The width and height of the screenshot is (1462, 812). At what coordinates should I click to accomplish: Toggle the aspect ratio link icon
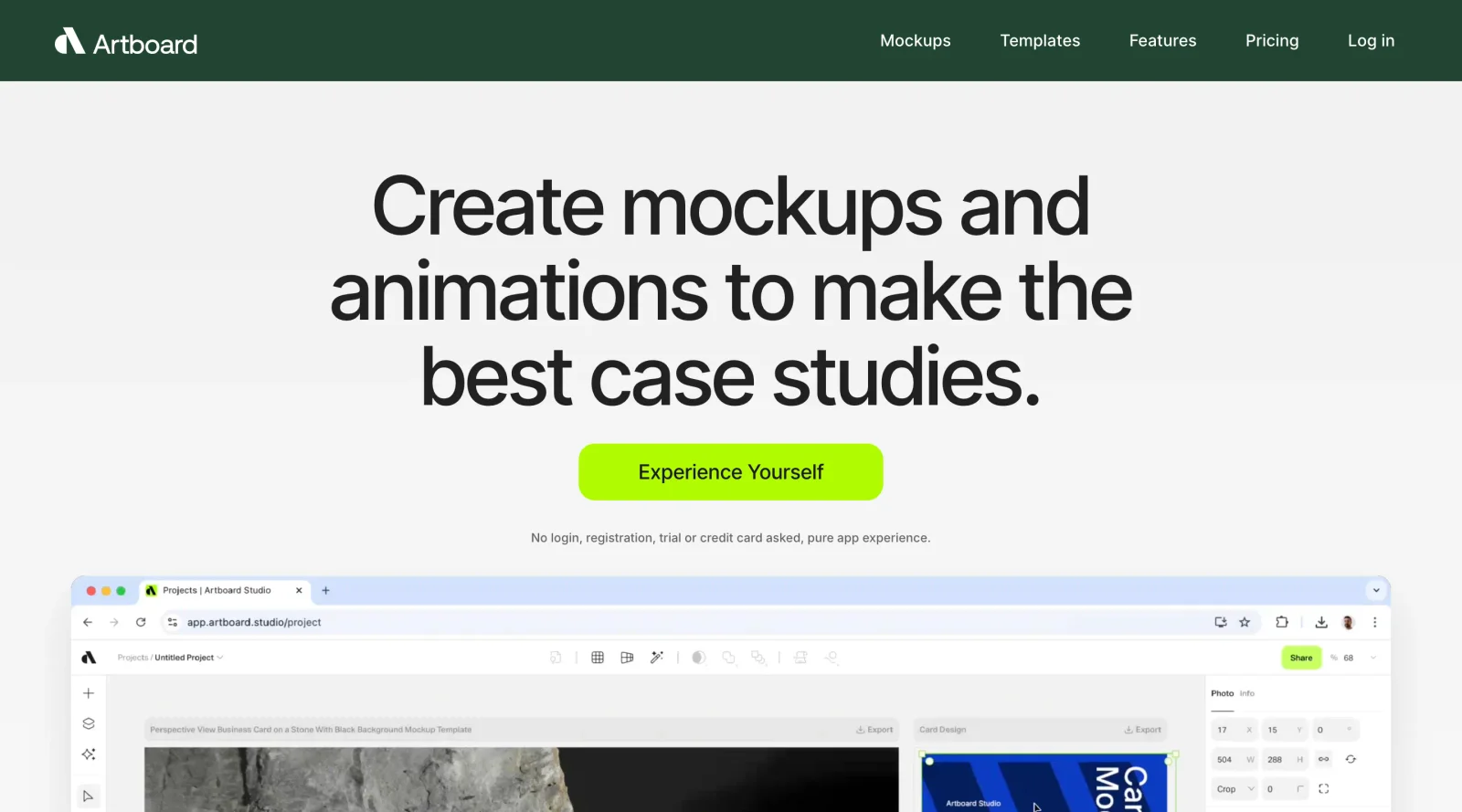[1323, 759]
